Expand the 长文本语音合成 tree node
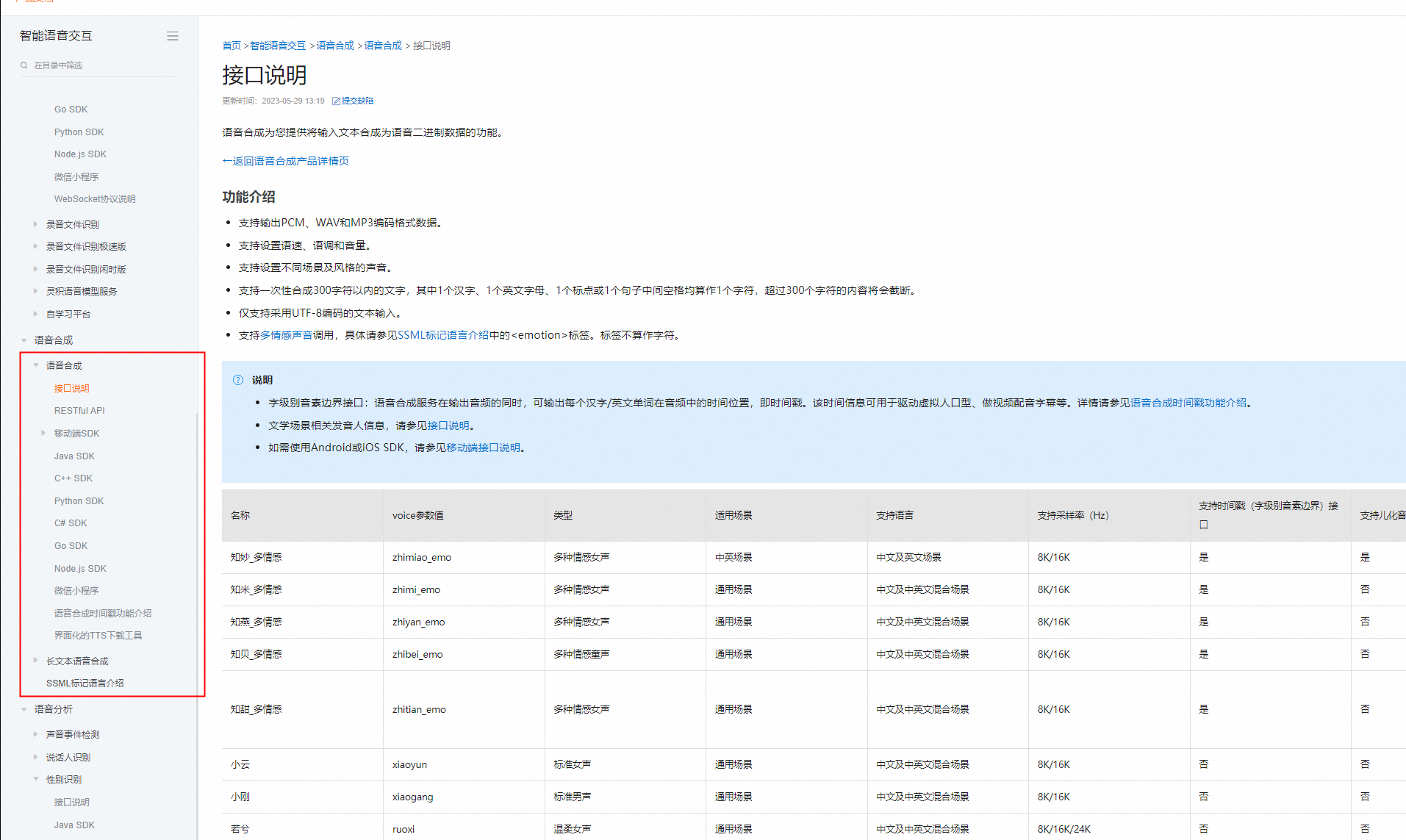 click(x=35, y=661)
